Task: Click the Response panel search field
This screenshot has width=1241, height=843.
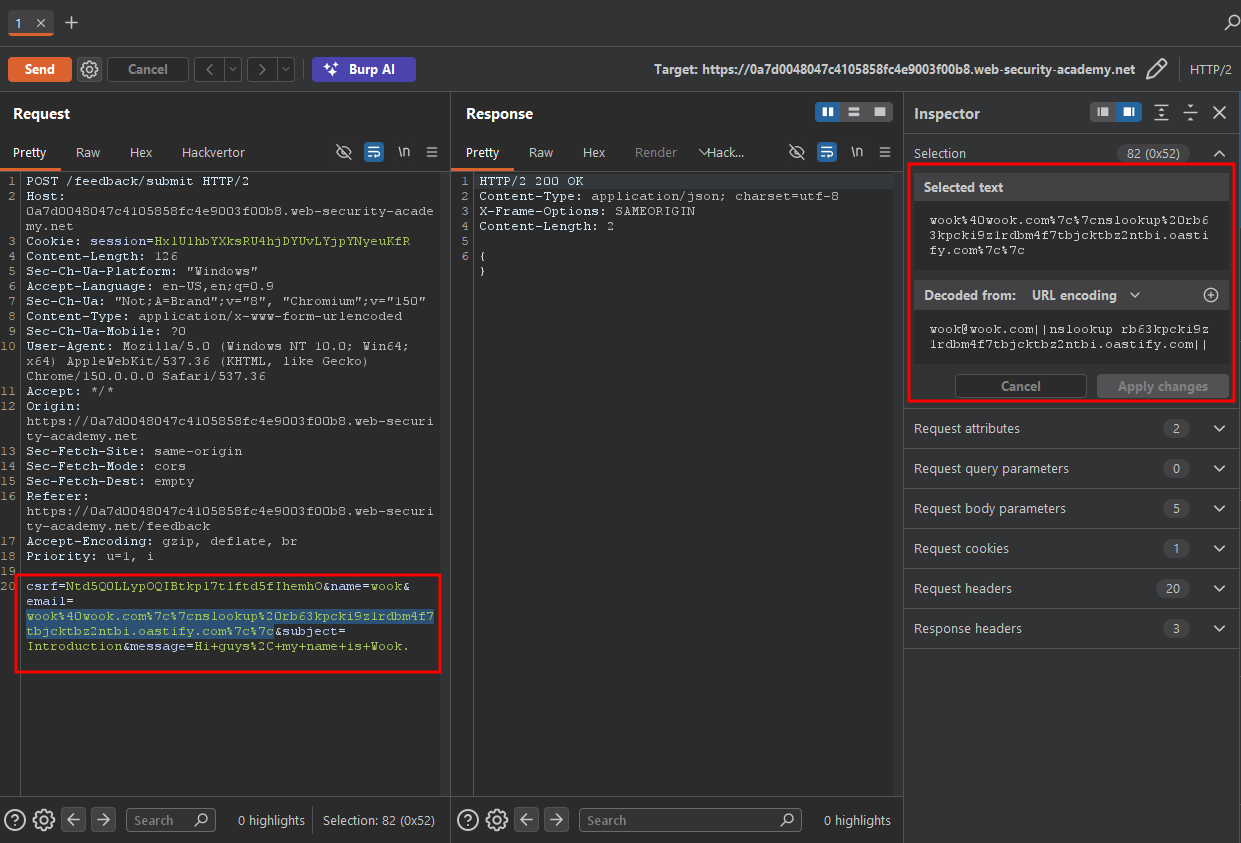Action: 690,820
